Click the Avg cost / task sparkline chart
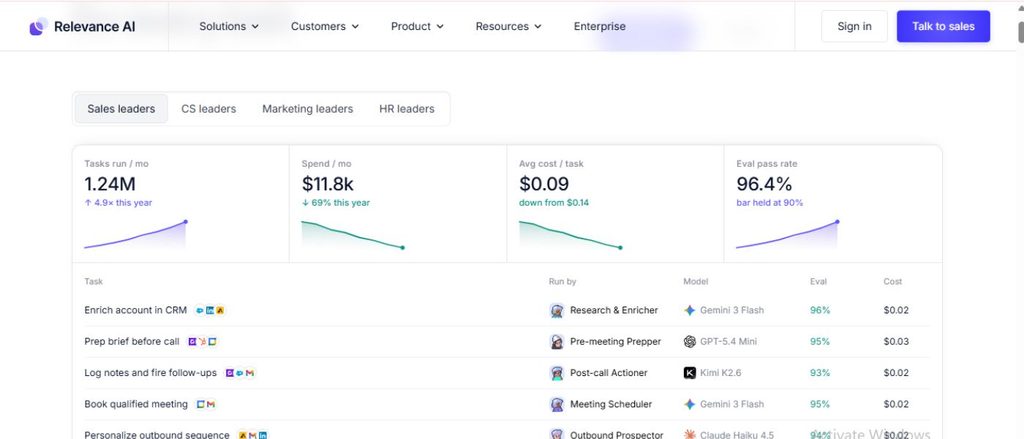The height and width of the screenshot is (439, 1024). pyautogui.click(x=571, y=235)
